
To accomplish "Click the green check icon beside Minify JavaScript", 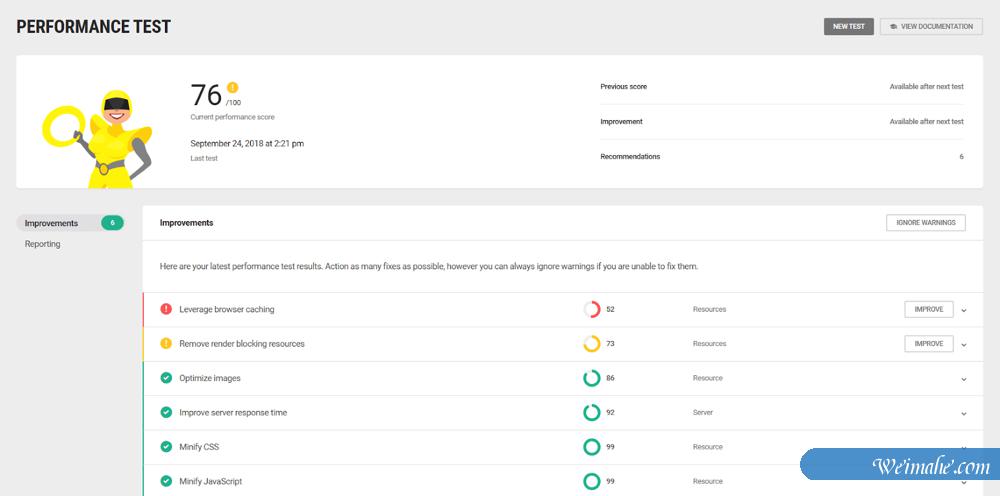I will 166,481.
